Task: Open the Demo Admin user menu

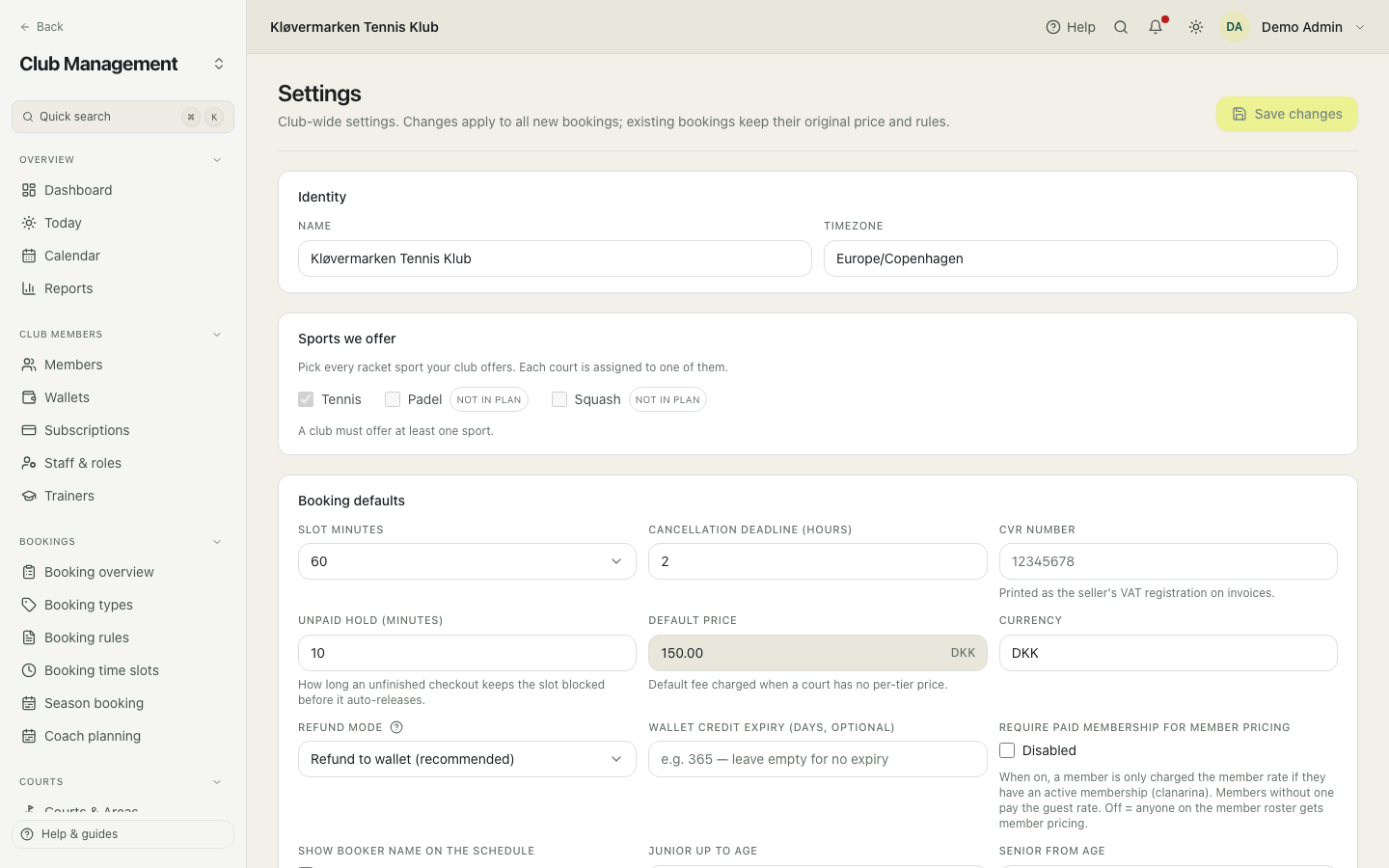Action: click(x=1294, y=27)
